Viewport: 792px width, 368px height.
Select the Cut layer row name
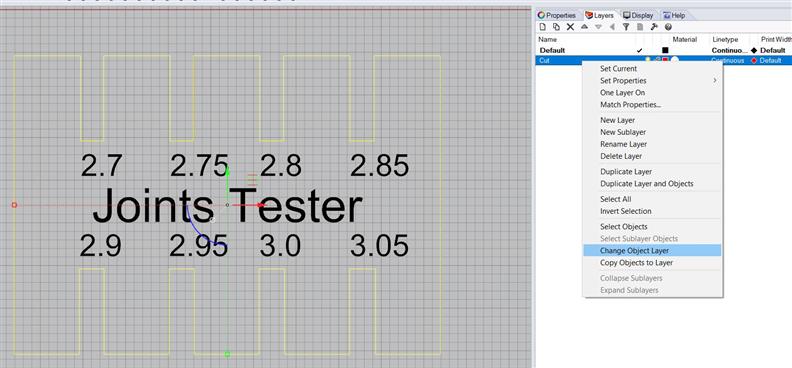(x=544, y=61)
